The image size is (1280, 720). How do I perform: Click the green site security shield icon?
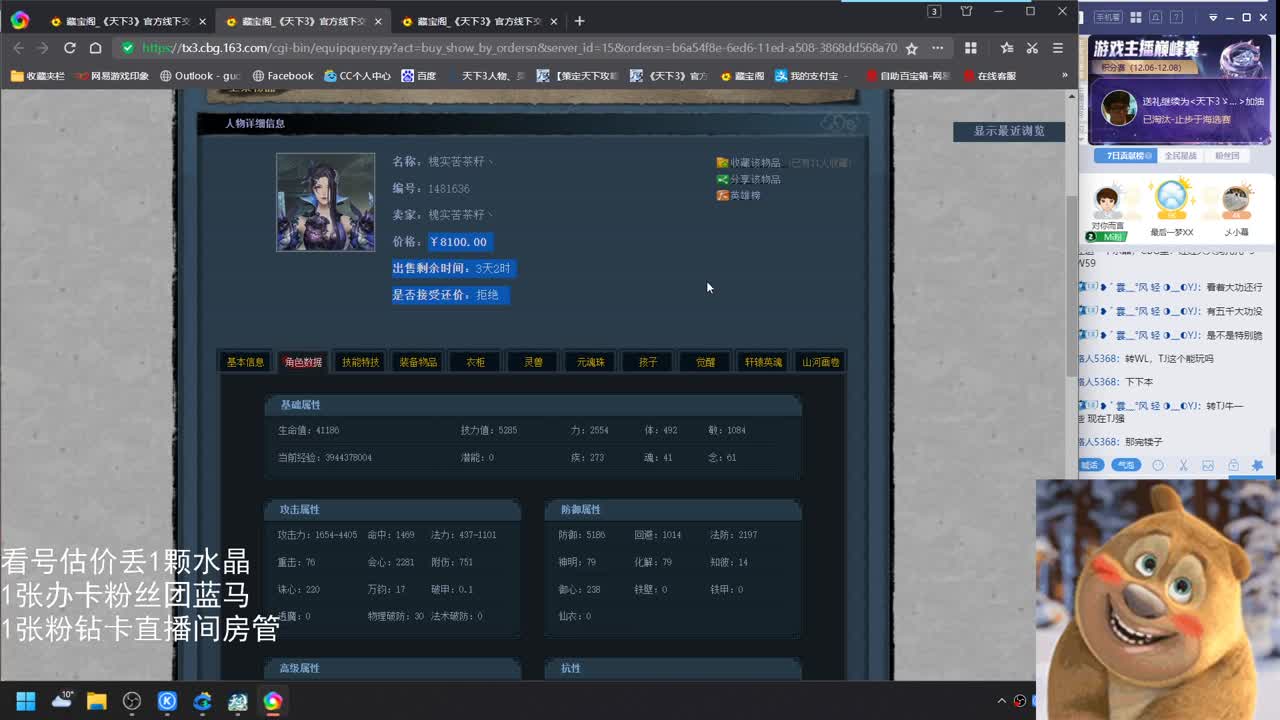[x=127, y=48]
